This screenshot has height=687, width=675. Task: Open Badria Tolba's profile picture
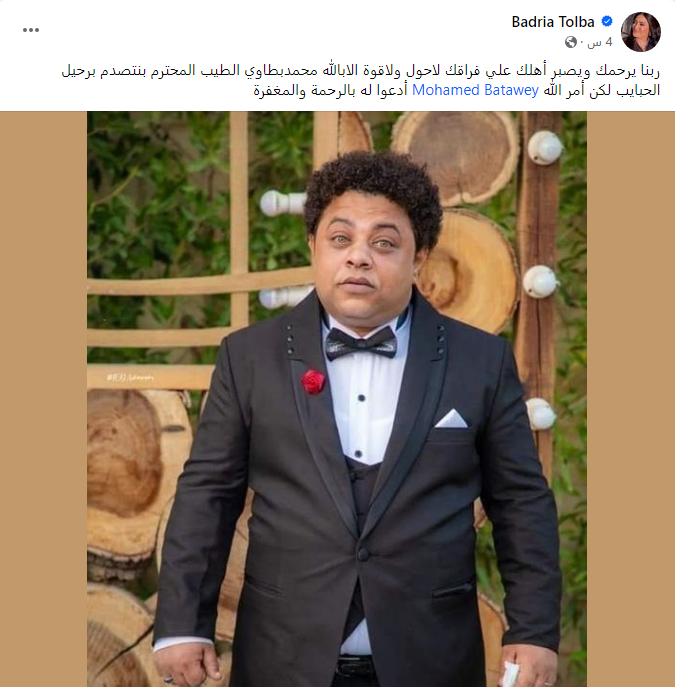[x=640, y=32]
